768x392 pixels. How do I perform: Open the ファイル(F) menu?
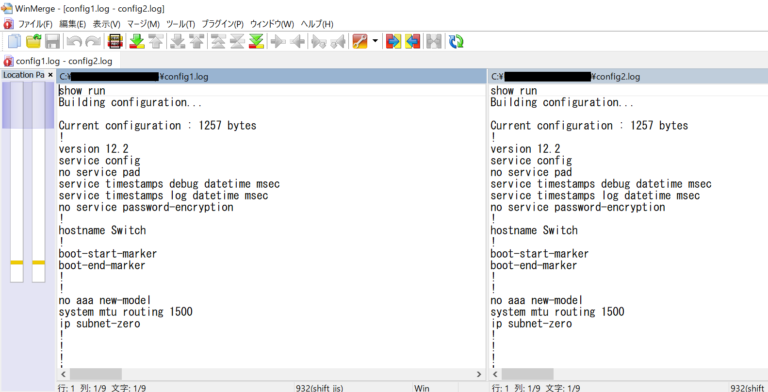(x=35, y=24)
